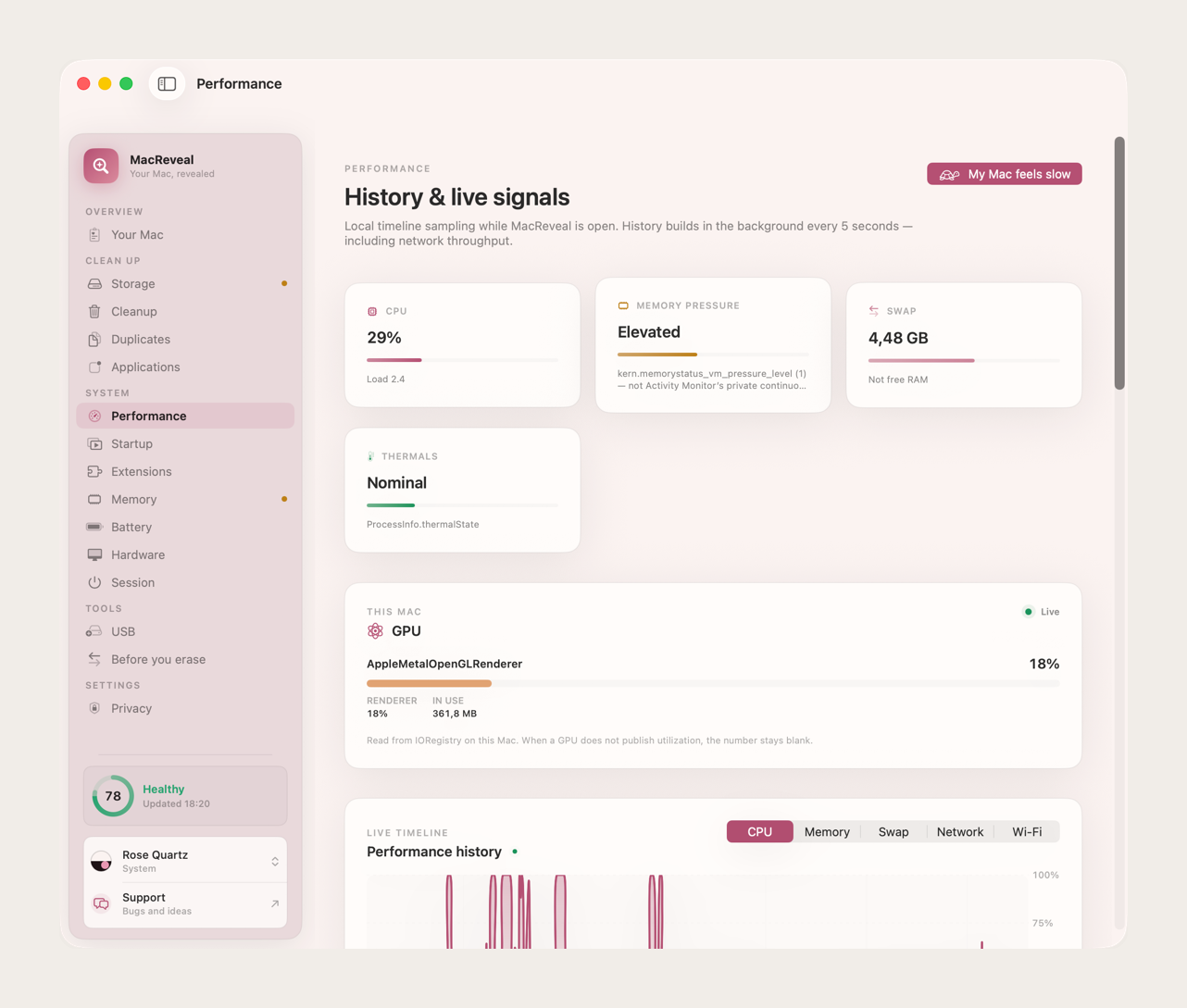
Task: Click the My Mac feels slow button
Action: coord(1005,174)
